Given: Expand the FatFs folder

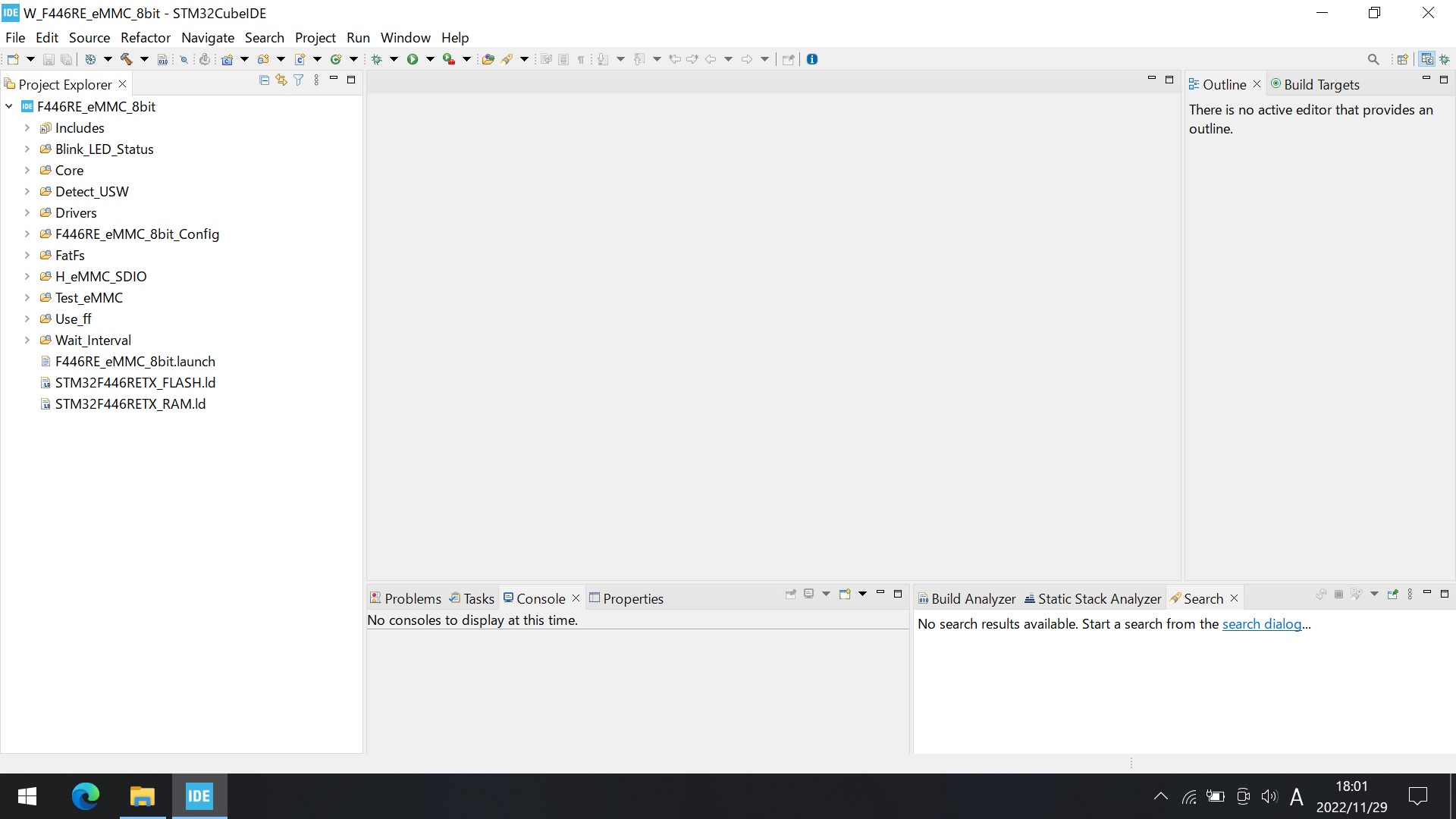Looking at the screenshot, I should (x=27, y=256).
